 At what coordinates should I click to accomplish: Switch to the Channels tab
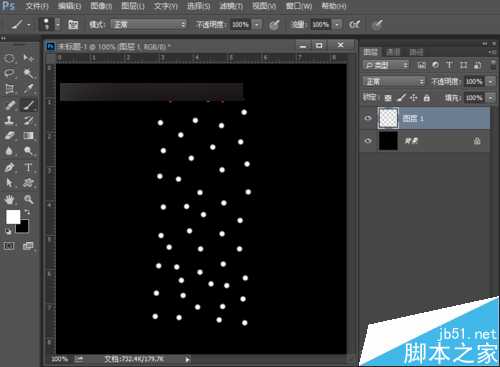393,52
